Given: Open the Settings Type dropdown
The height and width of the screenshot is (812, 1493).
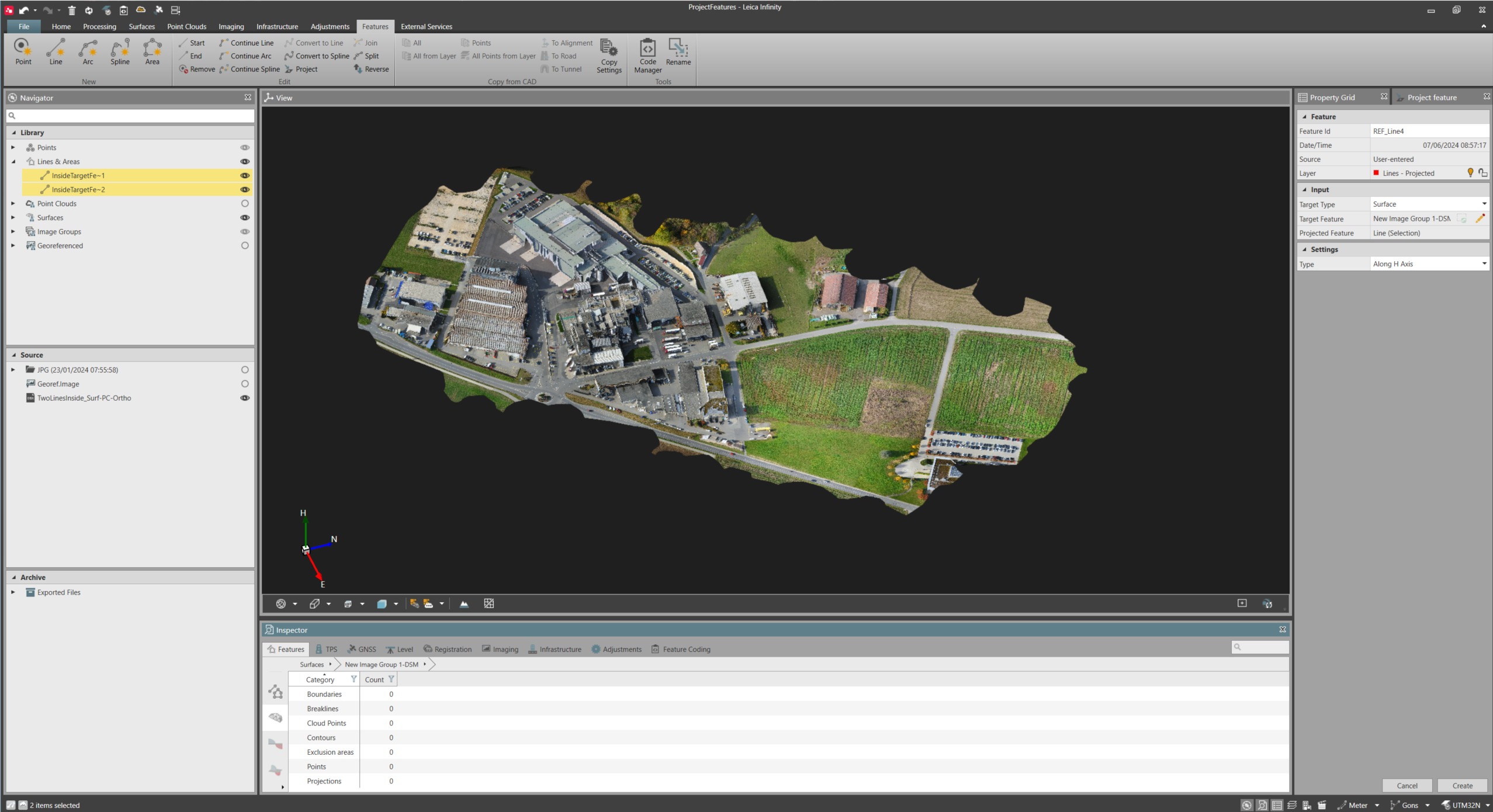Looking at the screenshot, I should coord(1483,263).
